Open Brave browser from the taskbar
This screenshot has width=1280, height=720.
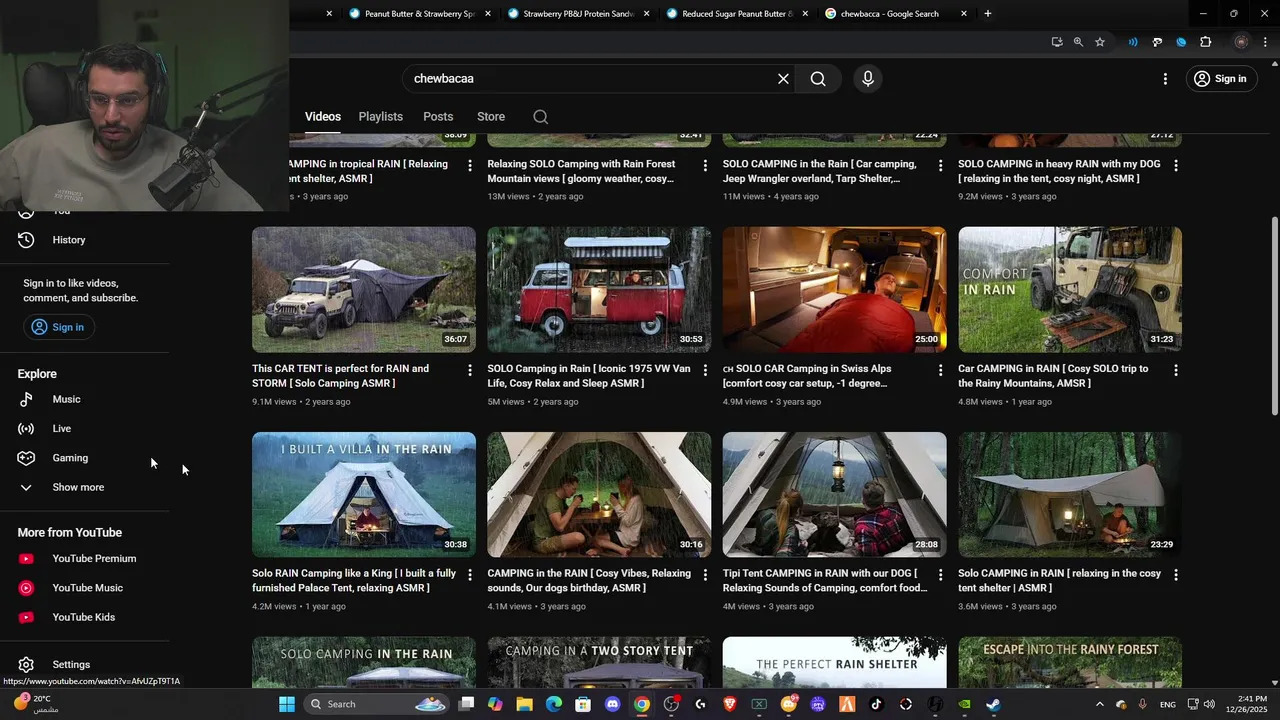tap(730, 704)
